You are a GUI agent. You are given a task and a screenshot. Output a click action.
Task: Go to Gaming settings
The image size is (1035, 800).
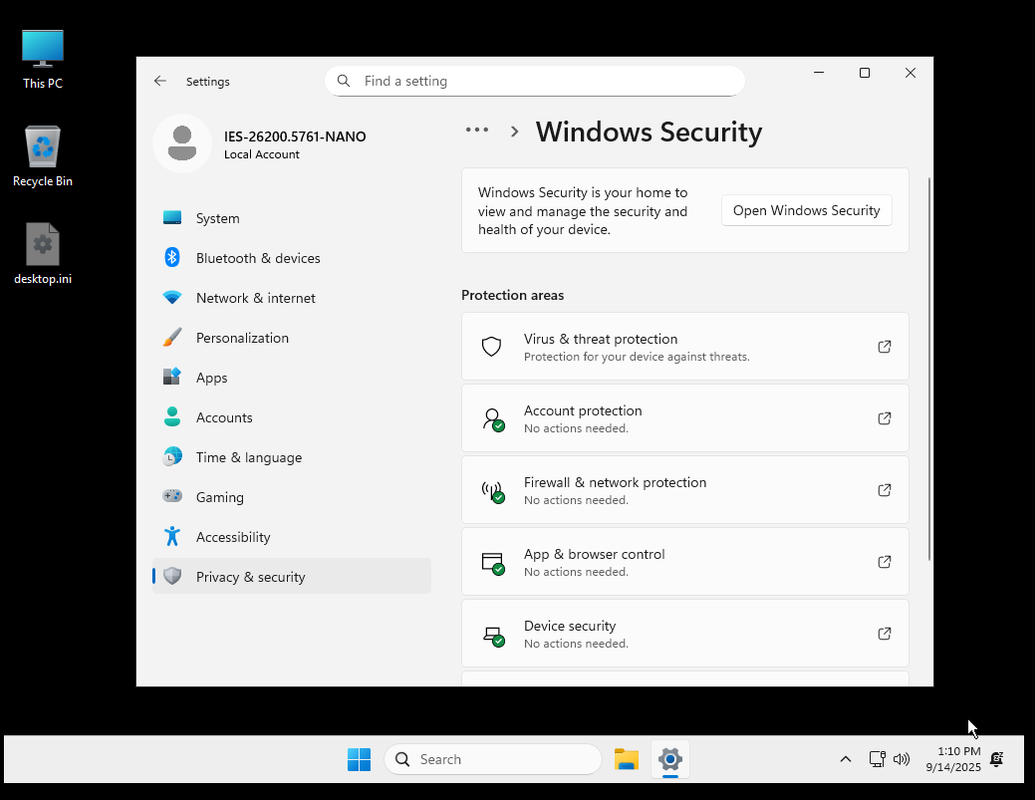[x=291, y=497]
